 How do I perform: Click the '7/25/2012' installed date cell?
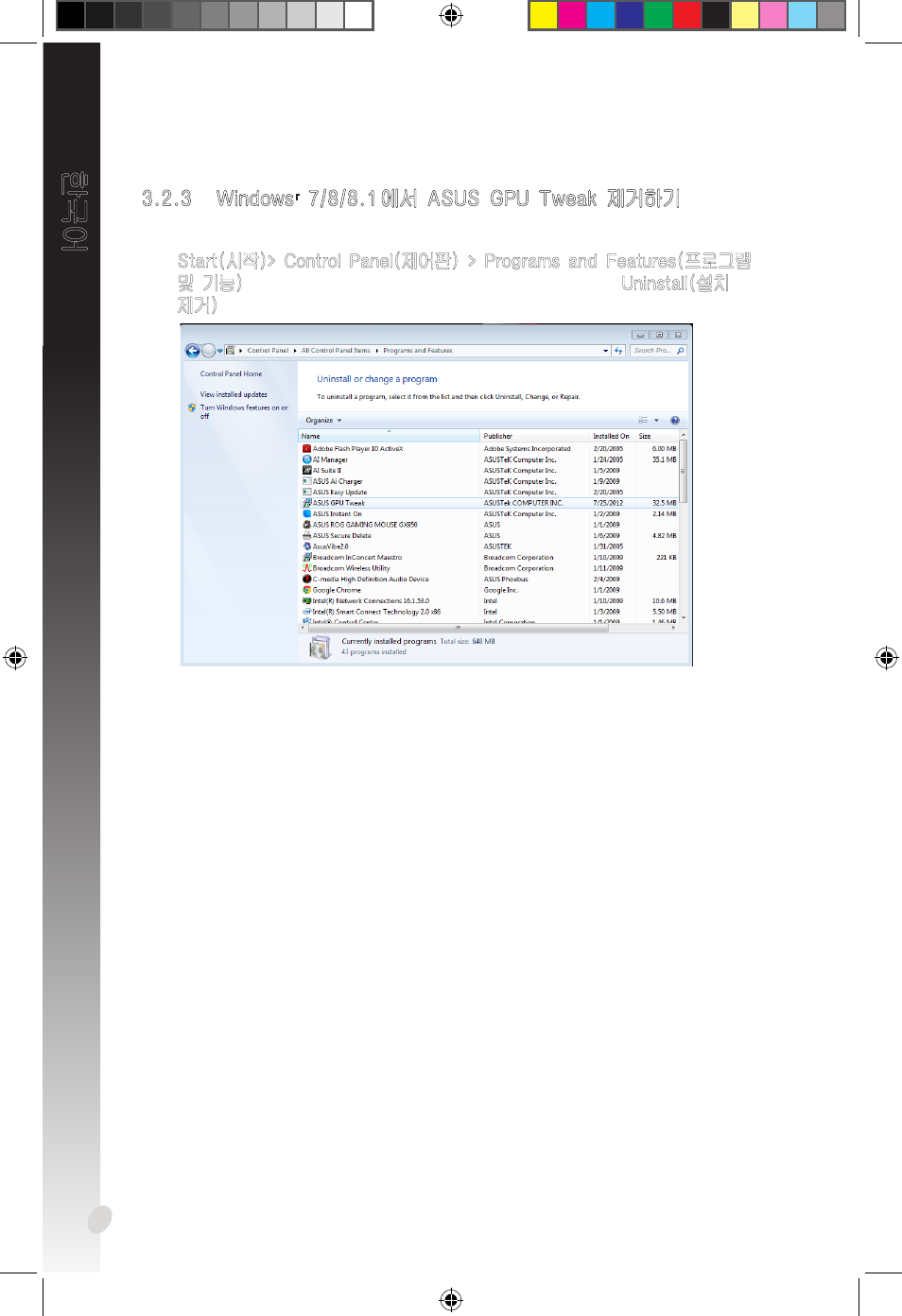click(608, 503)
